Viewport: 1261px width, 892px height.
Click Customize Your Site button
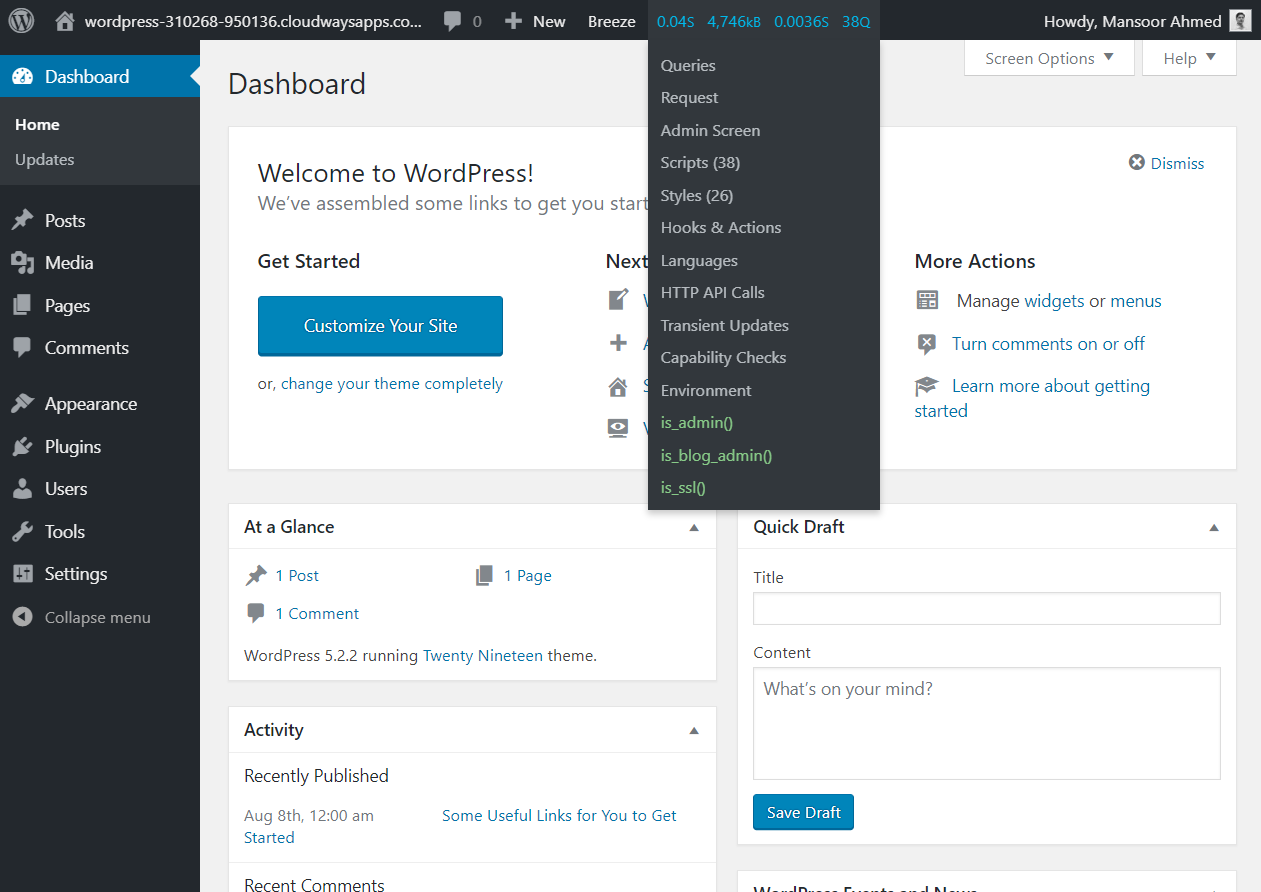click(x=380, y=326)
